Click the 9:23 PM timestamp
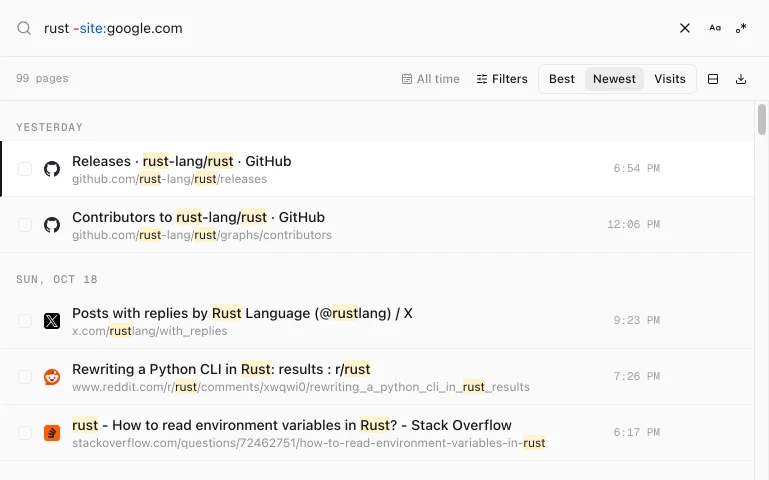 pyautogui.click(x=637, y=321)
